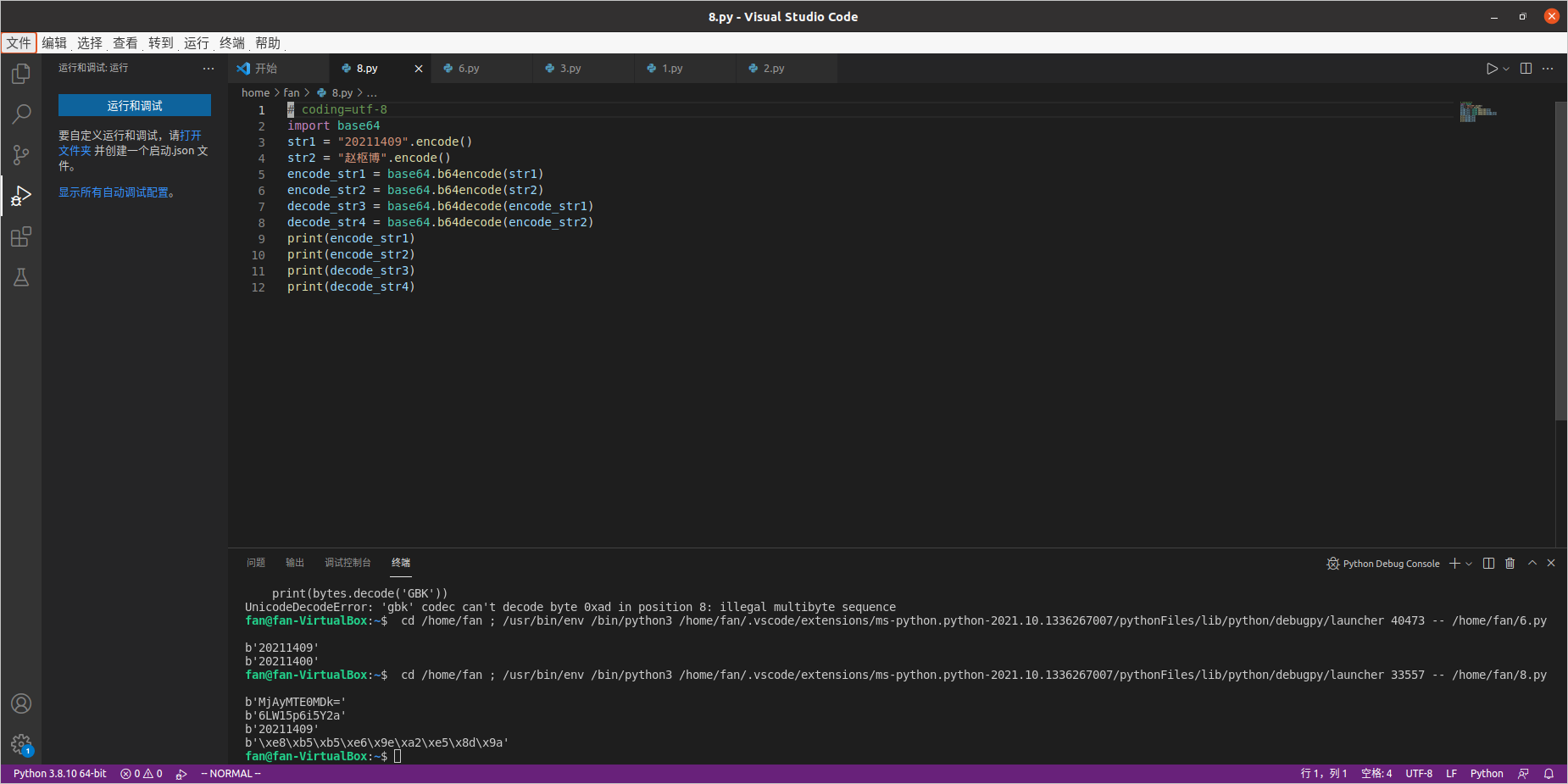Close the 8.py editor tab
Image resolution: width=1568 pixels, height=784 pixels.
click(419, 69)
